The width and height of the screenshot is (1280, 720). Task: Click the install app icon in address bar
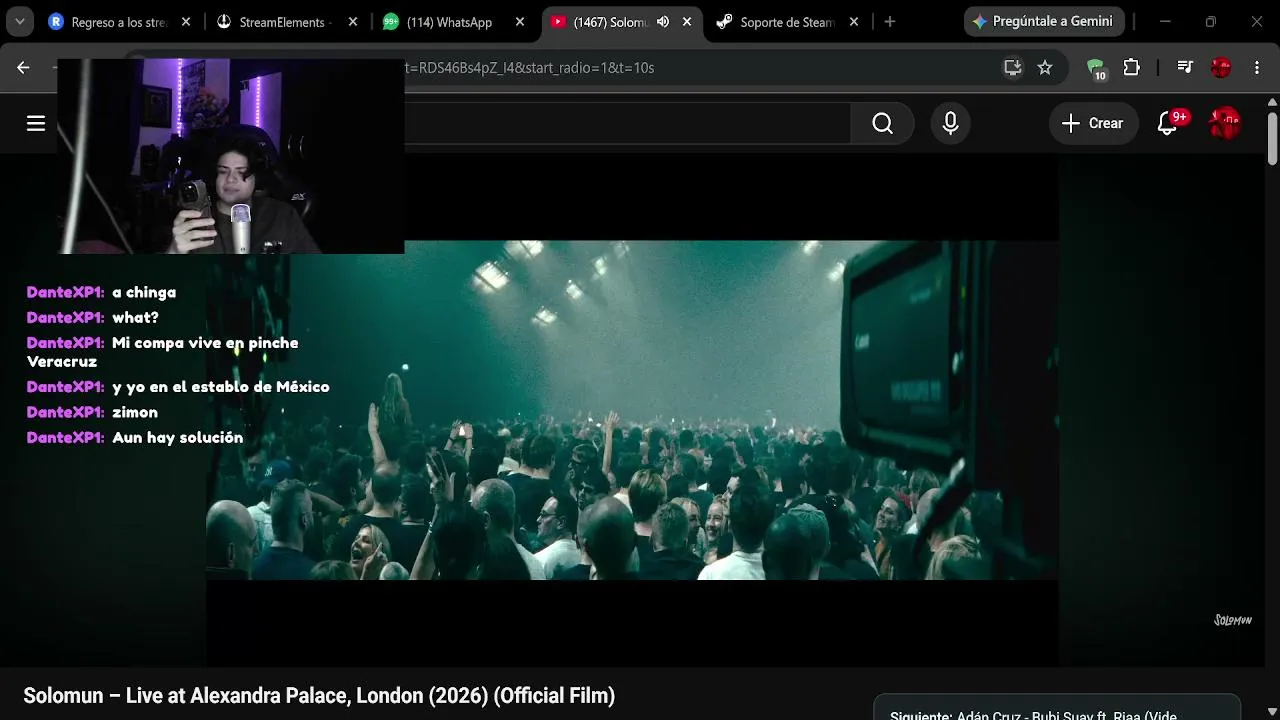(x=1013, y=67)
